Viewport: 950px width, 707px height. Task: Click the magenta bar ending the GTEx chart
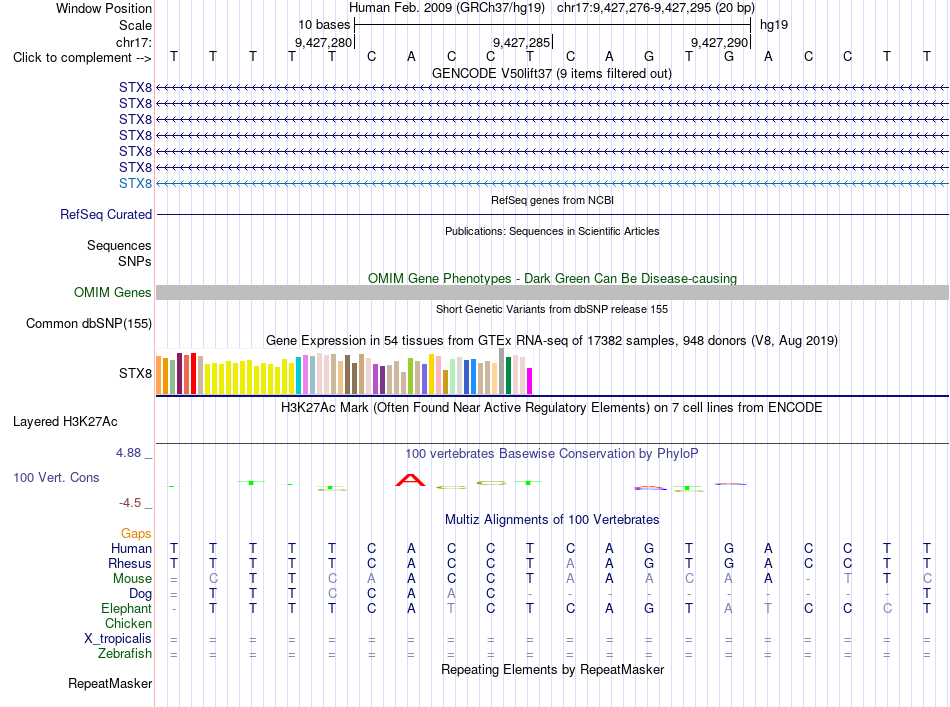point(530,381)
